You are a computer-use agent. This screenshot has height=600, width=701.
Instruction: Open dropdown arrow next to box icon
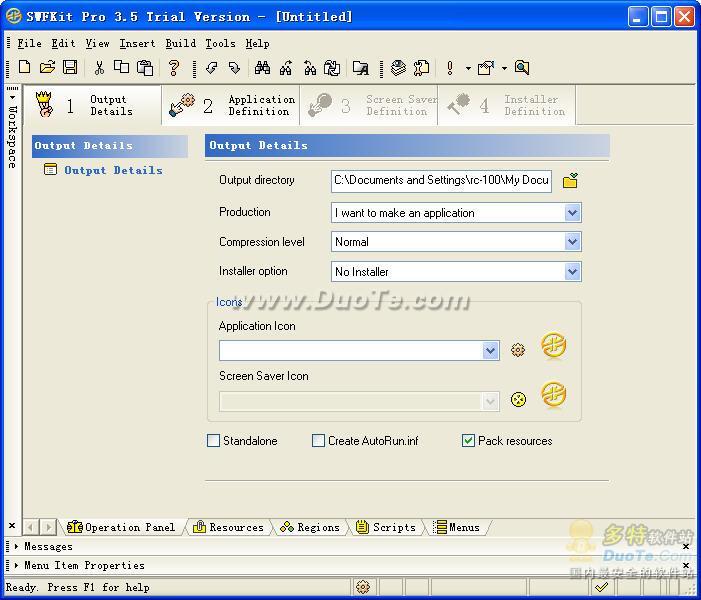[x=504, y=68]
